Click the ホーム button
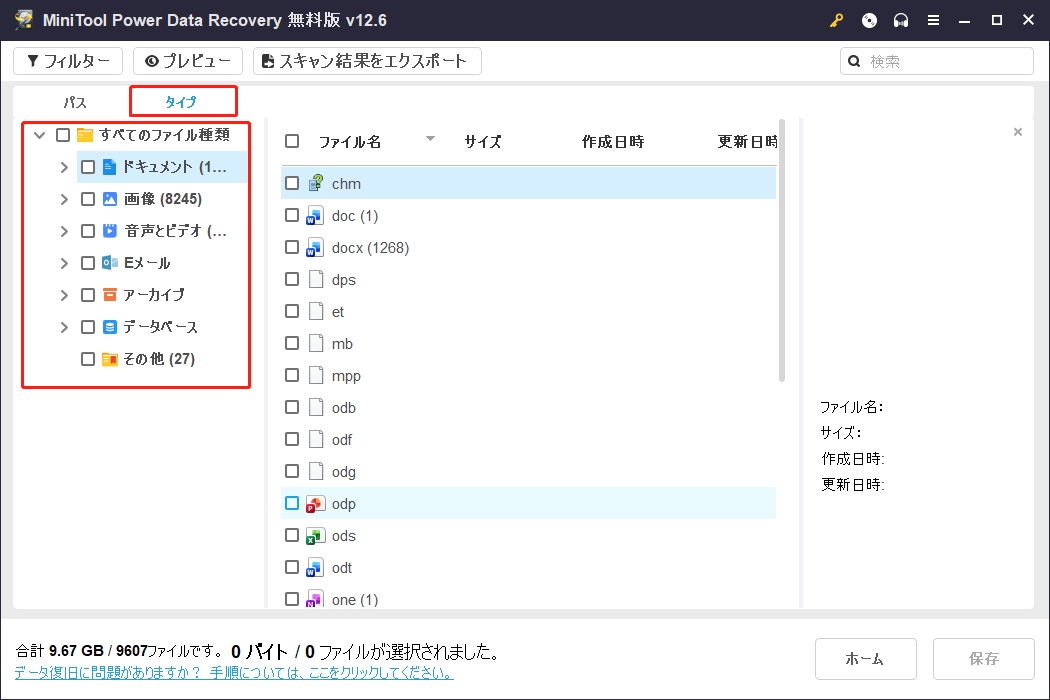Image resolution: width=1050 pixels, height=700 pixels. point(866,658)
